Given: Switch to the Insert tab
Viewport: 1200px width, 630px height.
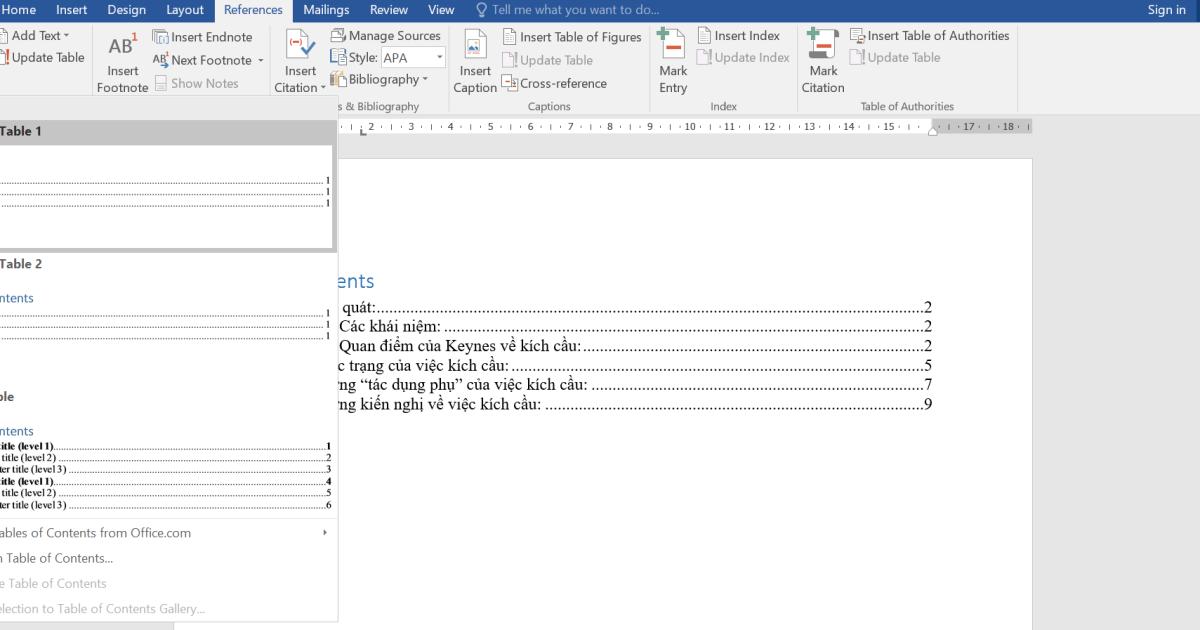Looking at the screenshot, I should [71, 10].
